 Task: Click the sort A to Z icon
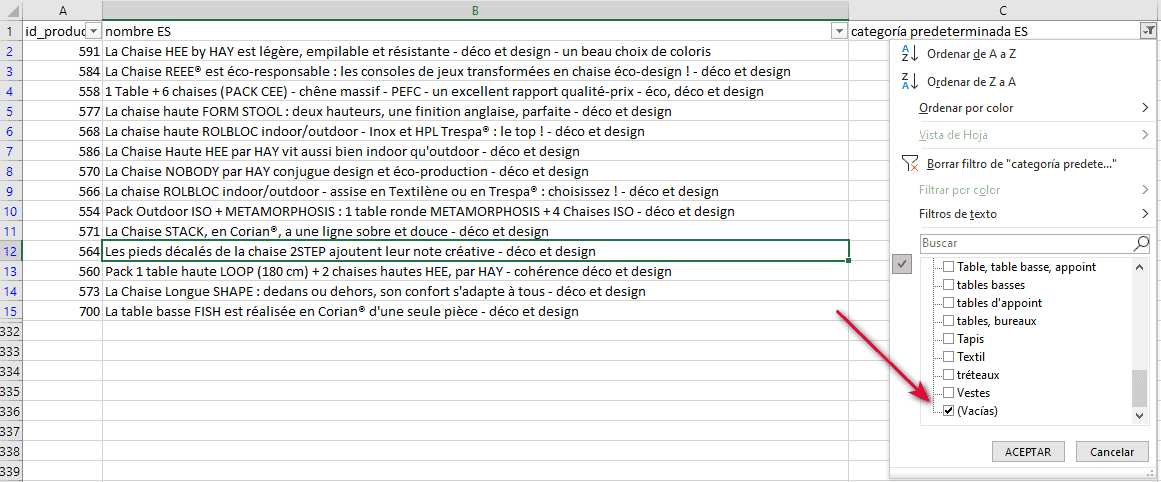909,54
